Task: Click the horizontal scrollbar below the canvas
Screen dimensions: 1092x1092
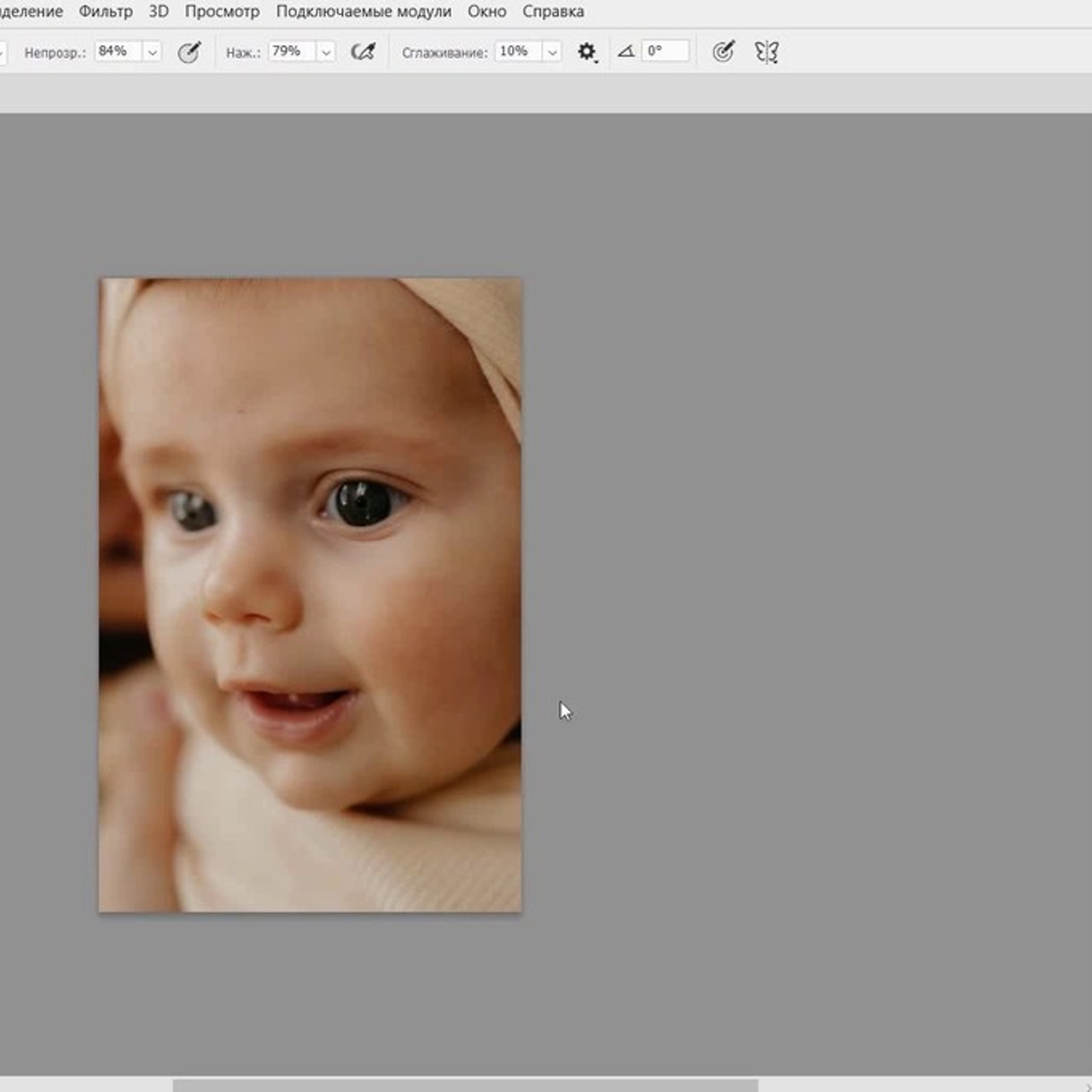Action: tap(465, 1085)
